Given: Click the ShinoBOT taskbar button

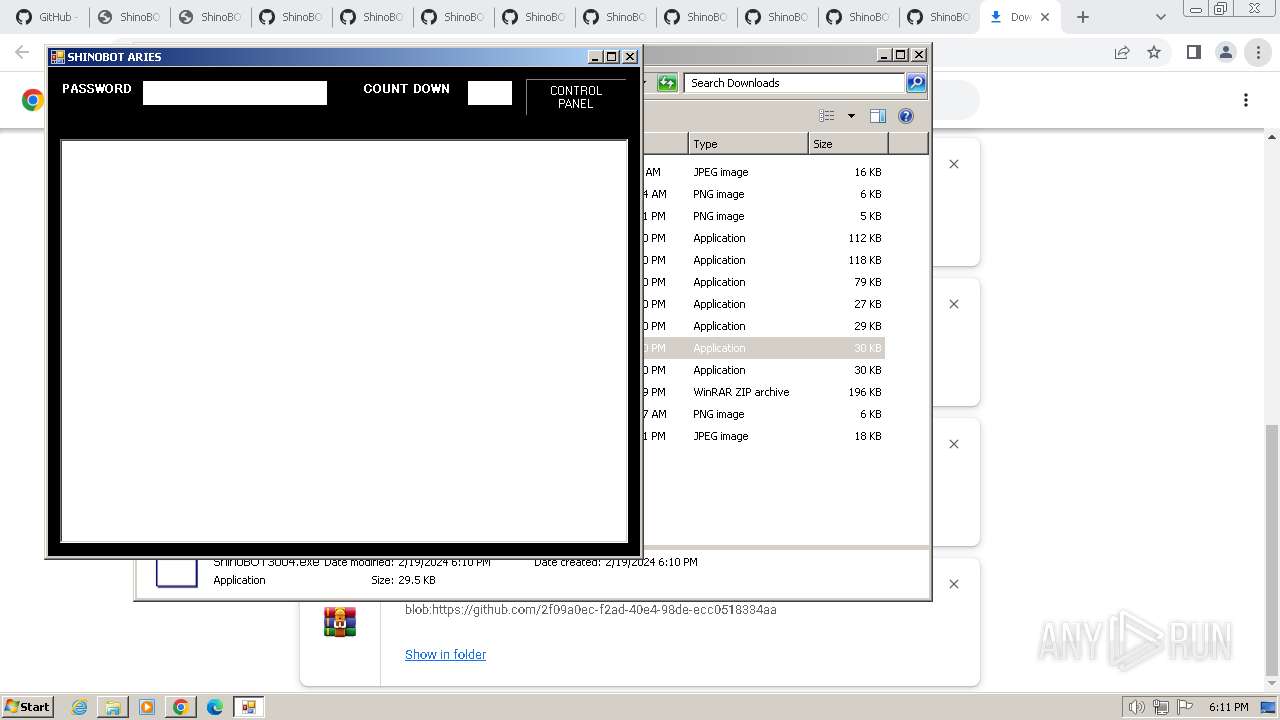Looking at the screenshot, I should pos(248,707).
